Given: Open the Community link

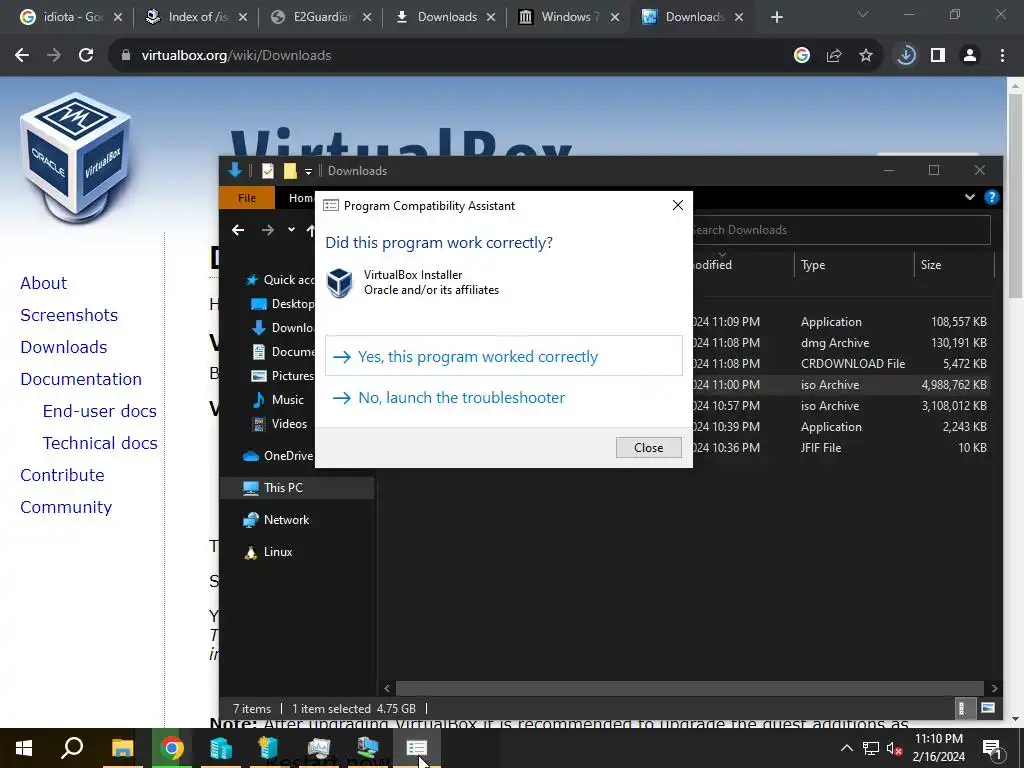Looking at the screenshot, I should tap(66, 507).
